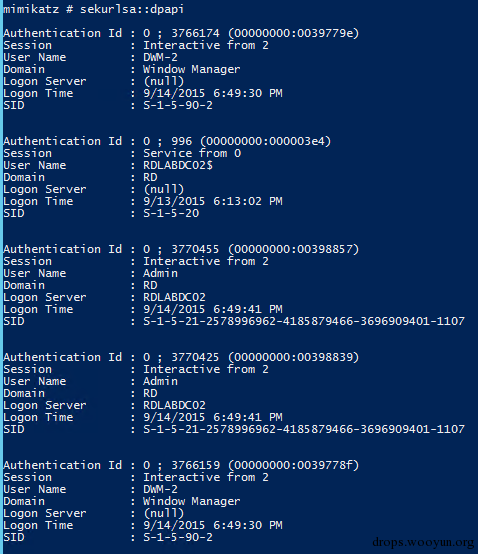Select the first long S-1-5-21 SID ending 1107
The width and height of the screenshot is (478, 554).
coord(304,321)
